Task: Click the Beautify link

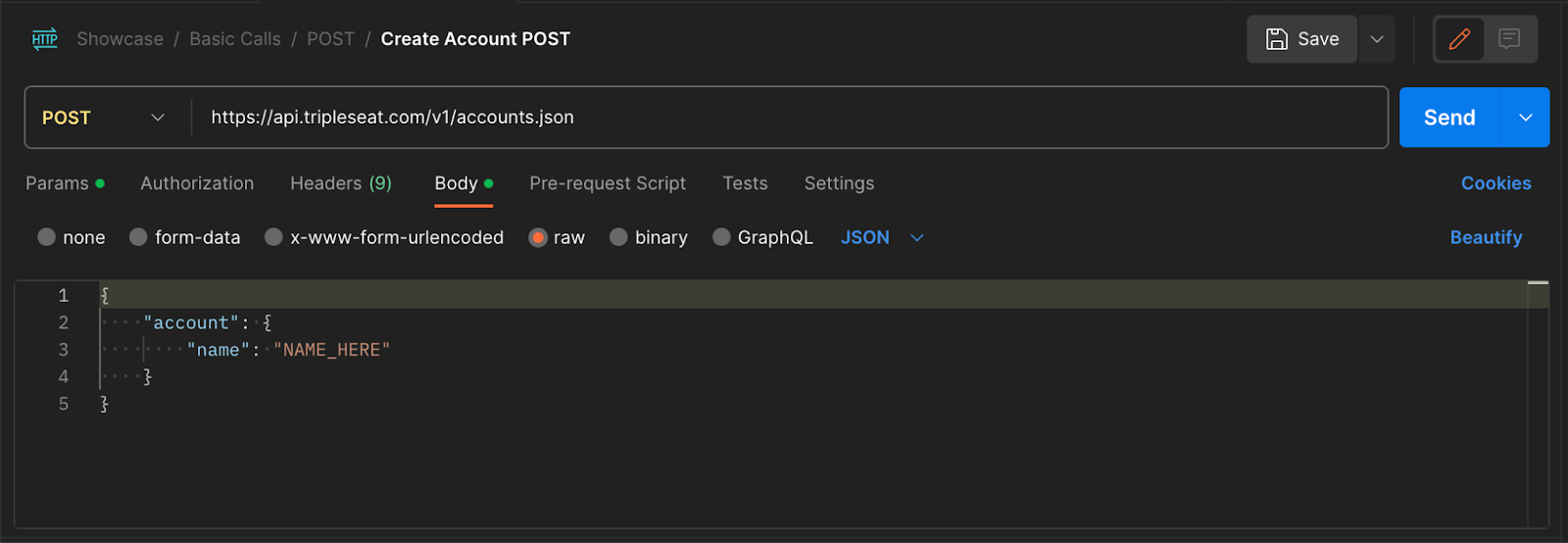Action: (x=1486, y=237)
